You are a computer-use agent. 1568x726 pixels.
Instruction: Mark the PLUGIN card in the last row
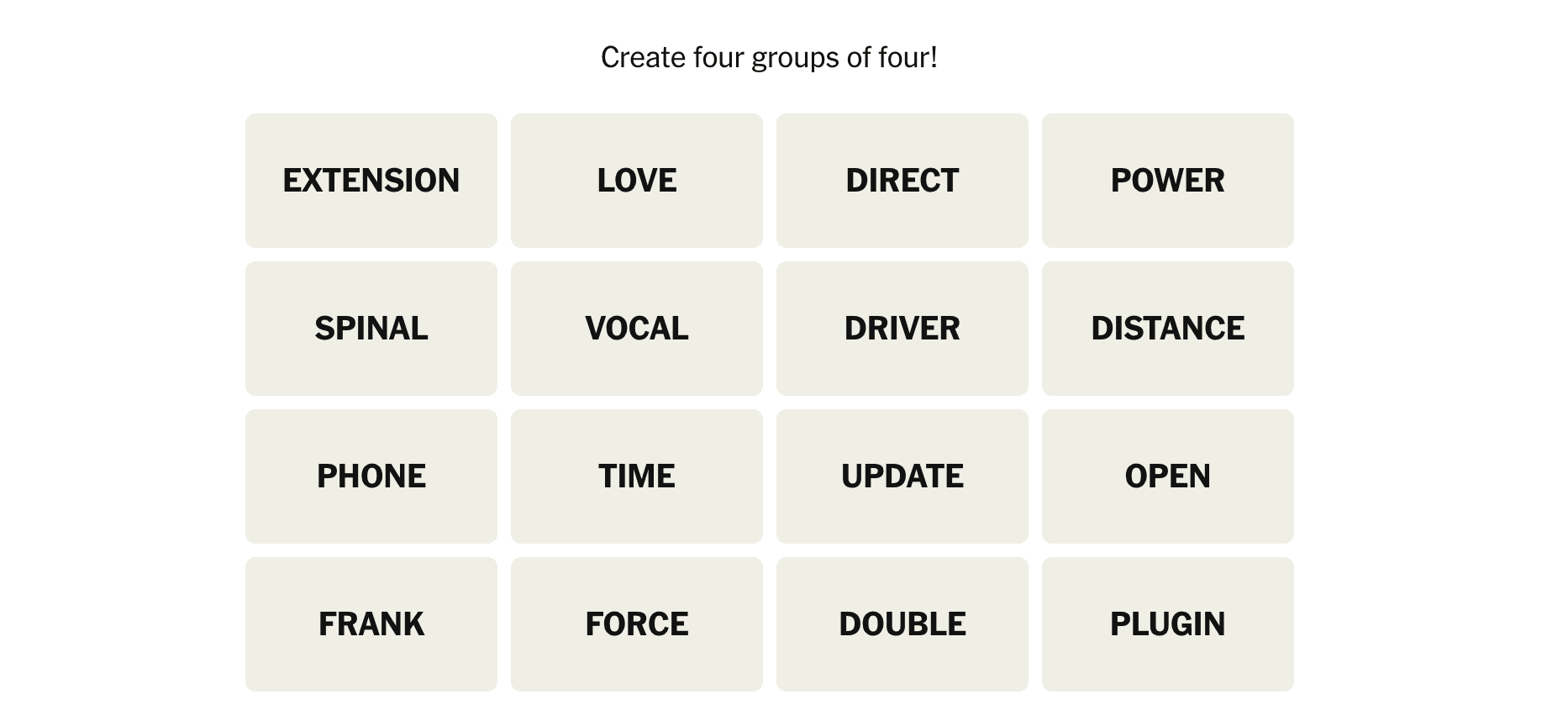1168,624
